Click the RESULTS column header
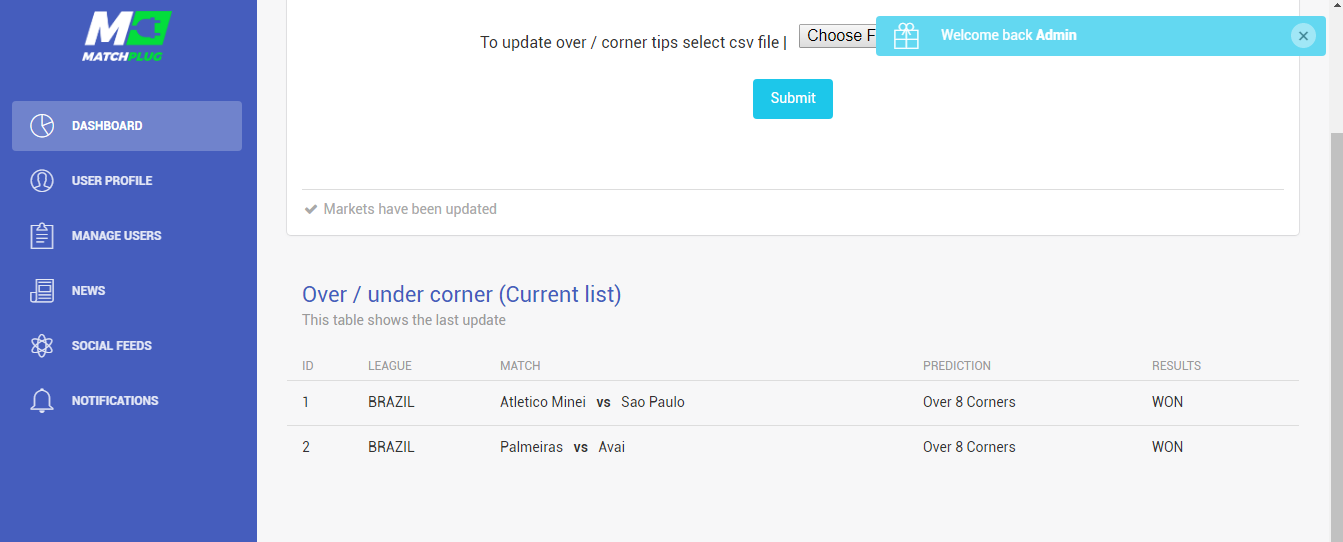 point(1176,366)
